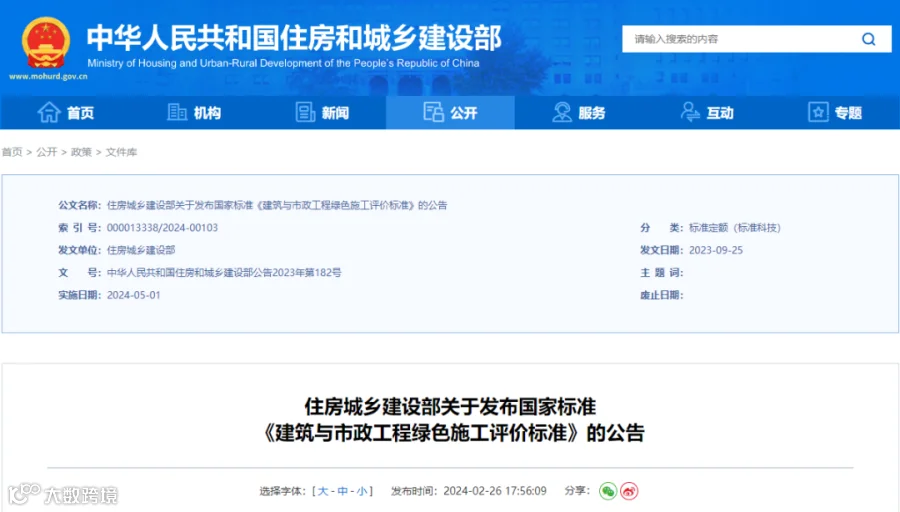Set font size to 中

343,491
